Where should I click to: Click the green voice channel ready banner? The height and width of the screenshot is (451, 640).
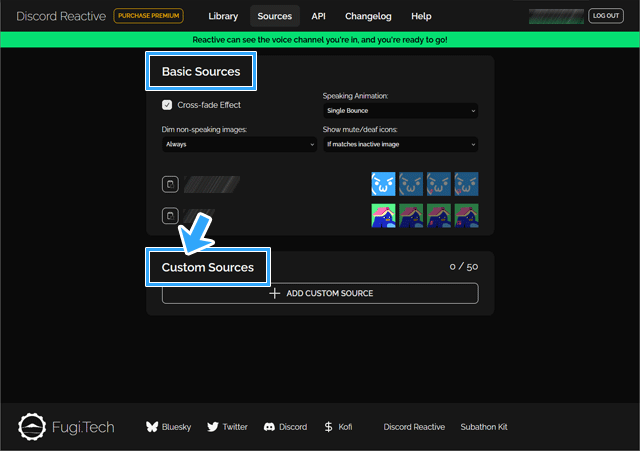pyautogui.click(x=320, y=40)
